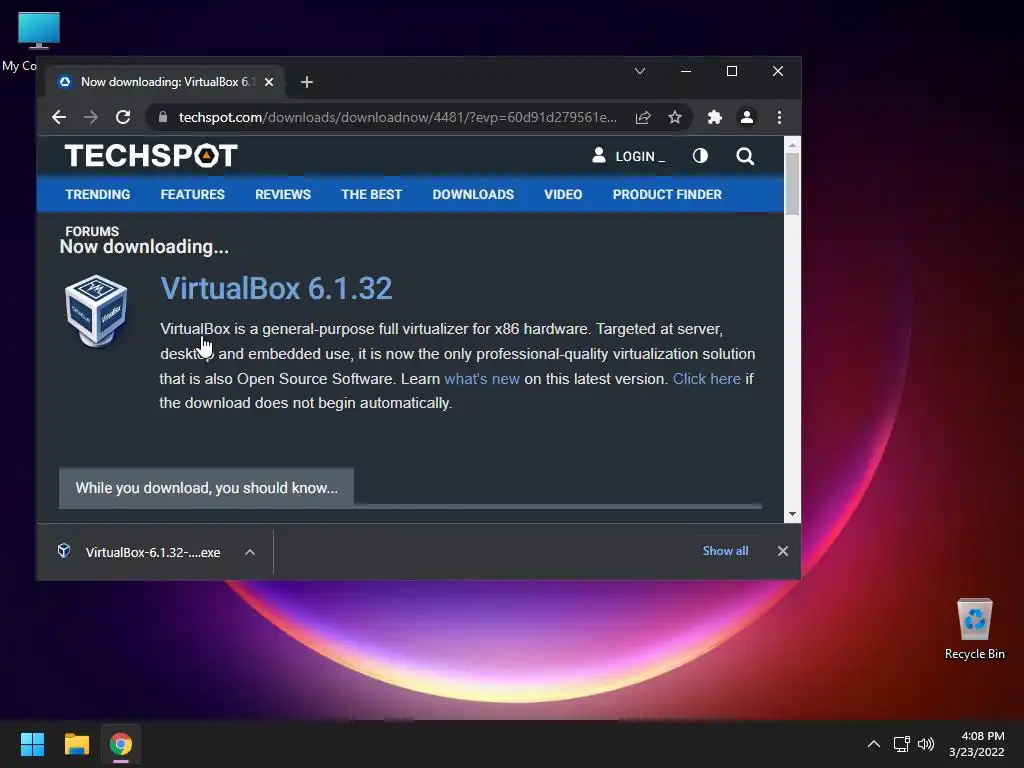Open the PRODUCT FINDER menu item
This screenshot has width=1024, height=768.
click(667, 195)
